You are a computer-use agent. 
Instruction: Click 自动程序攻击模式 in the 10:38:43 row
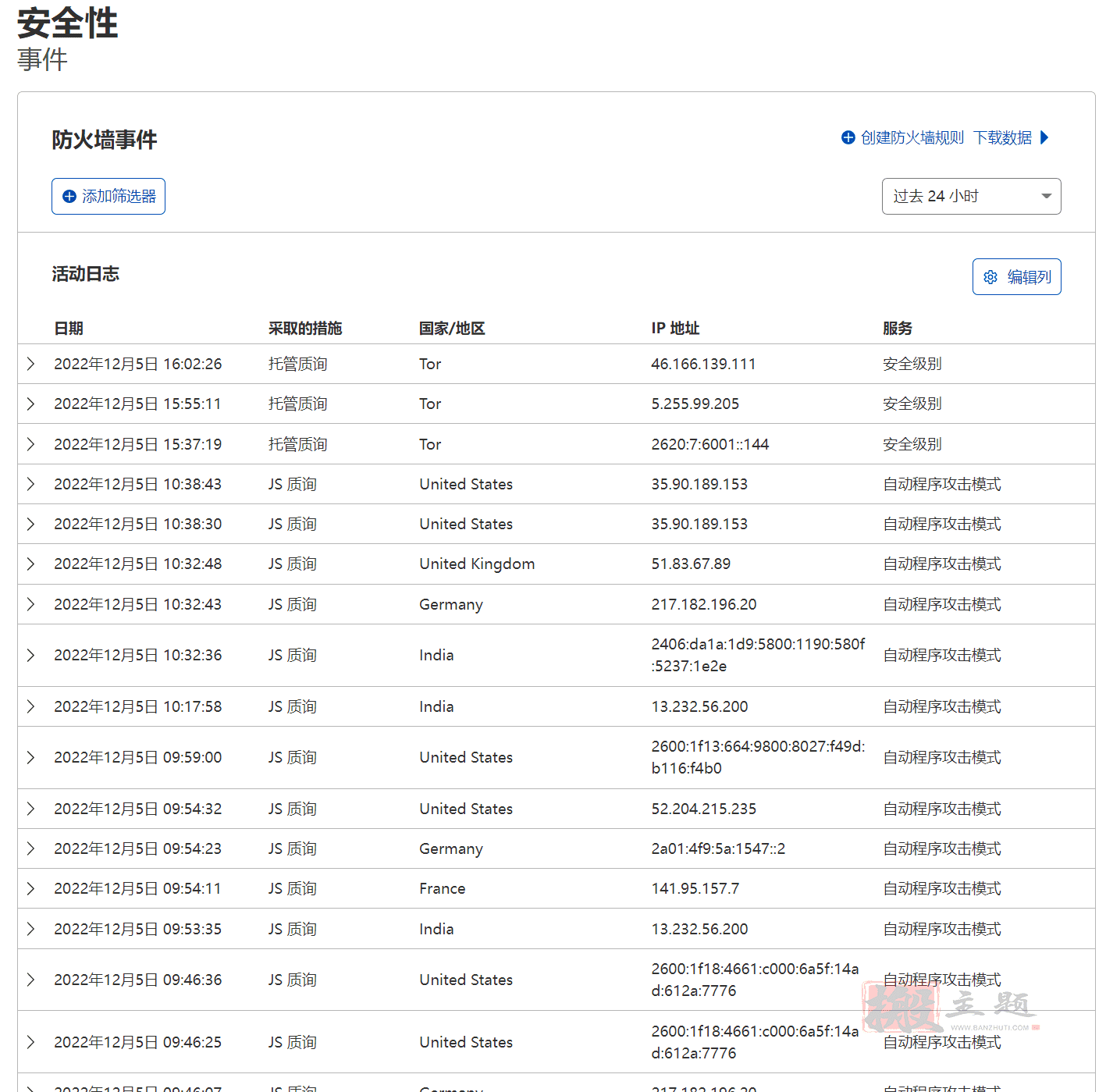click(942, 484)
